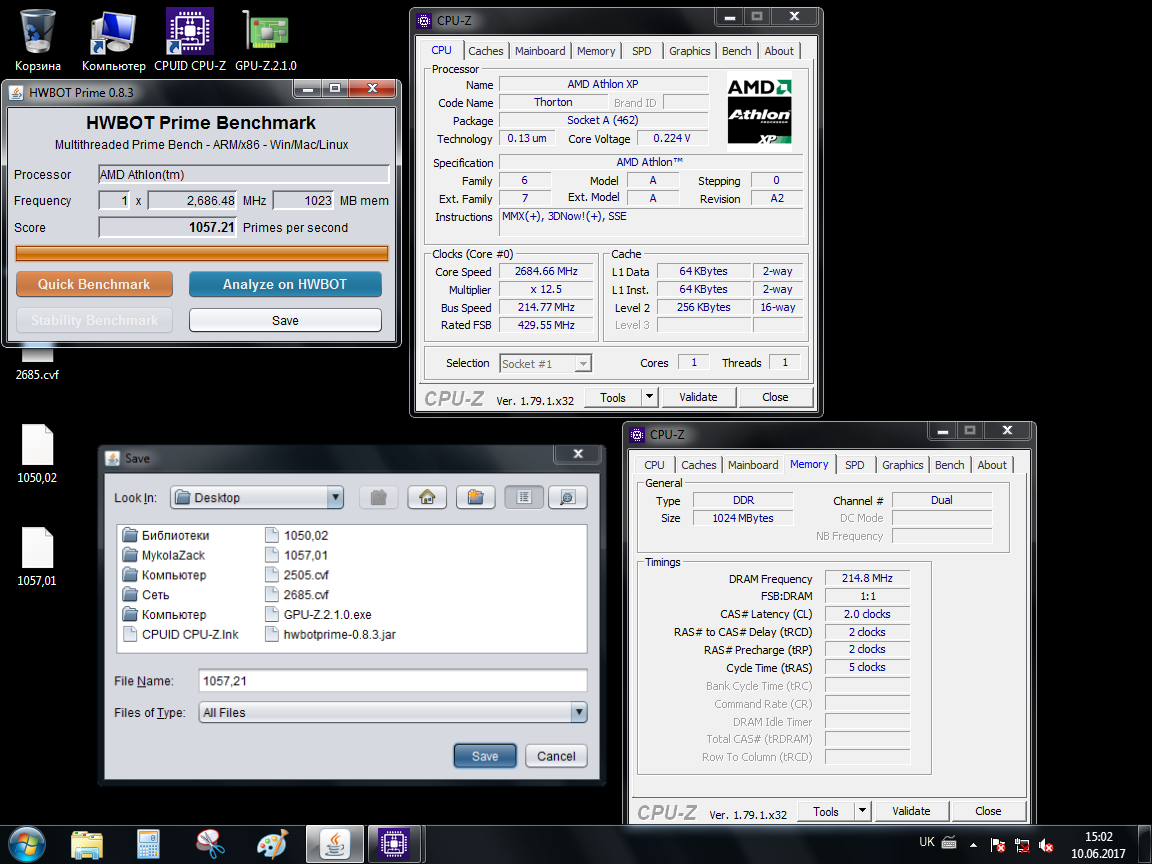Cancel the Save dialog
Screen dimensions: 1152x864
click(556, 756)
